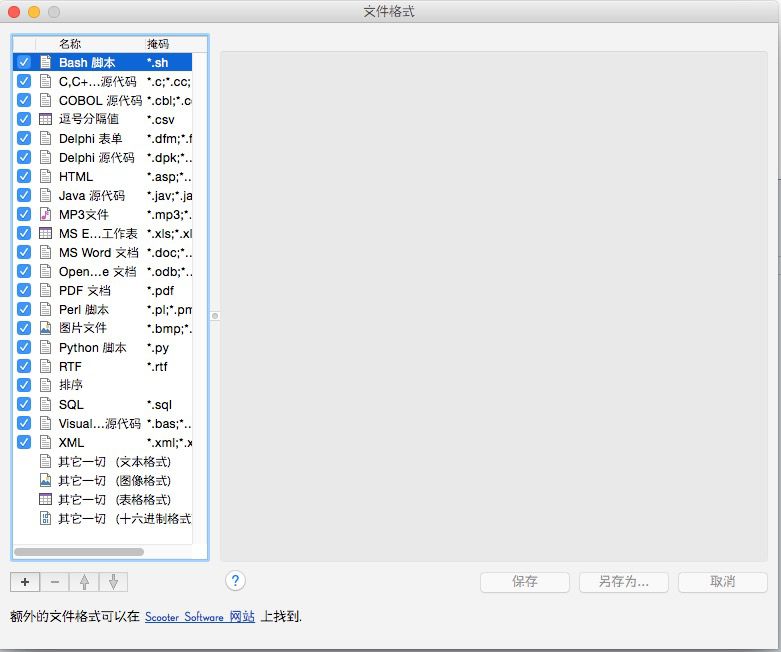This screenshot has height=652, width=781.
Task: Click the 图片文件 picture icon
Action: coord(45,328)
